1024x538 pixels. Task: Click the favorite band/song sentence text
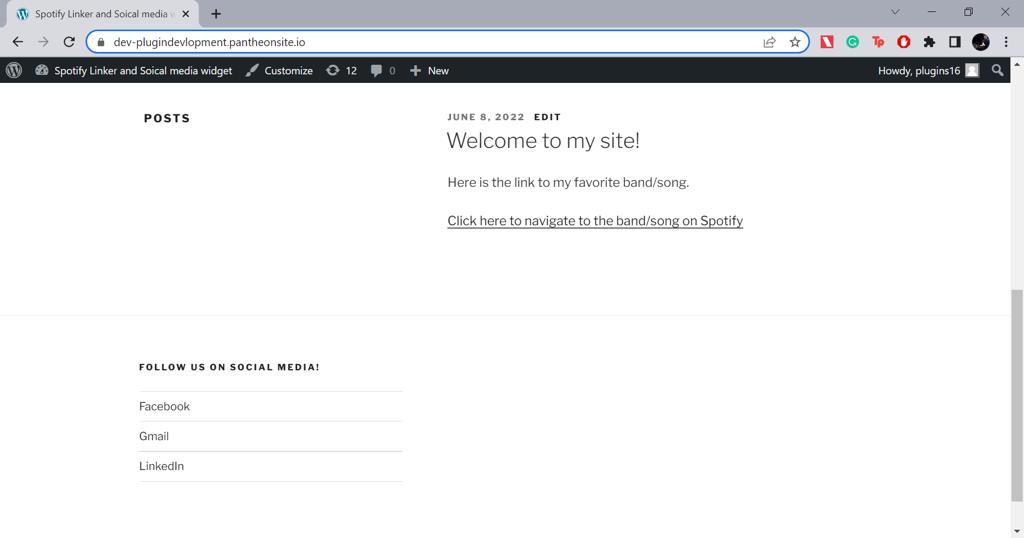point(568,182)
